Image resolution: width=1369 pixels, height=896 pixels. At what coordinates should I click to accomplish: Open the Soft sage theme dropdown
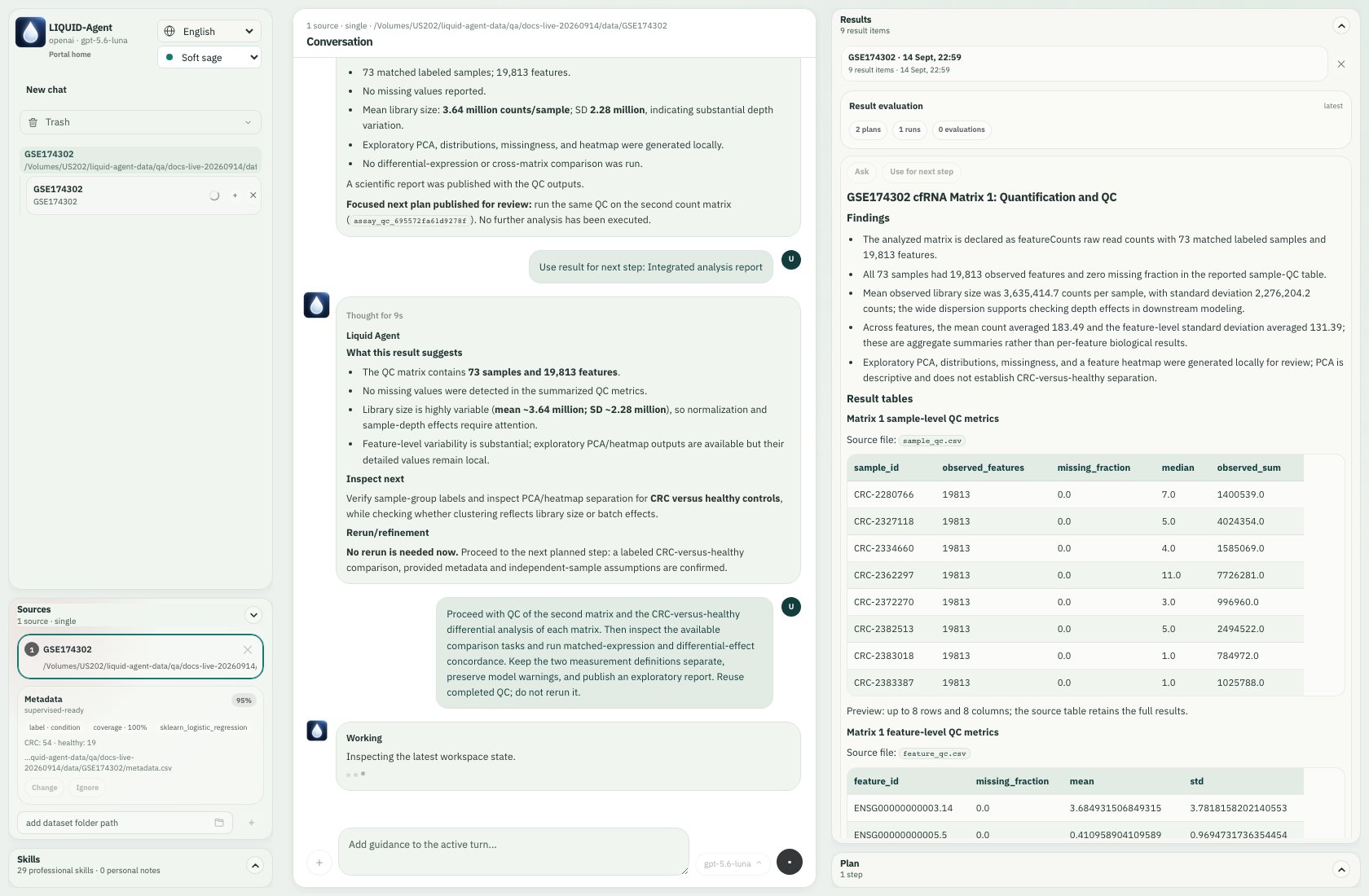pos(209,57)
